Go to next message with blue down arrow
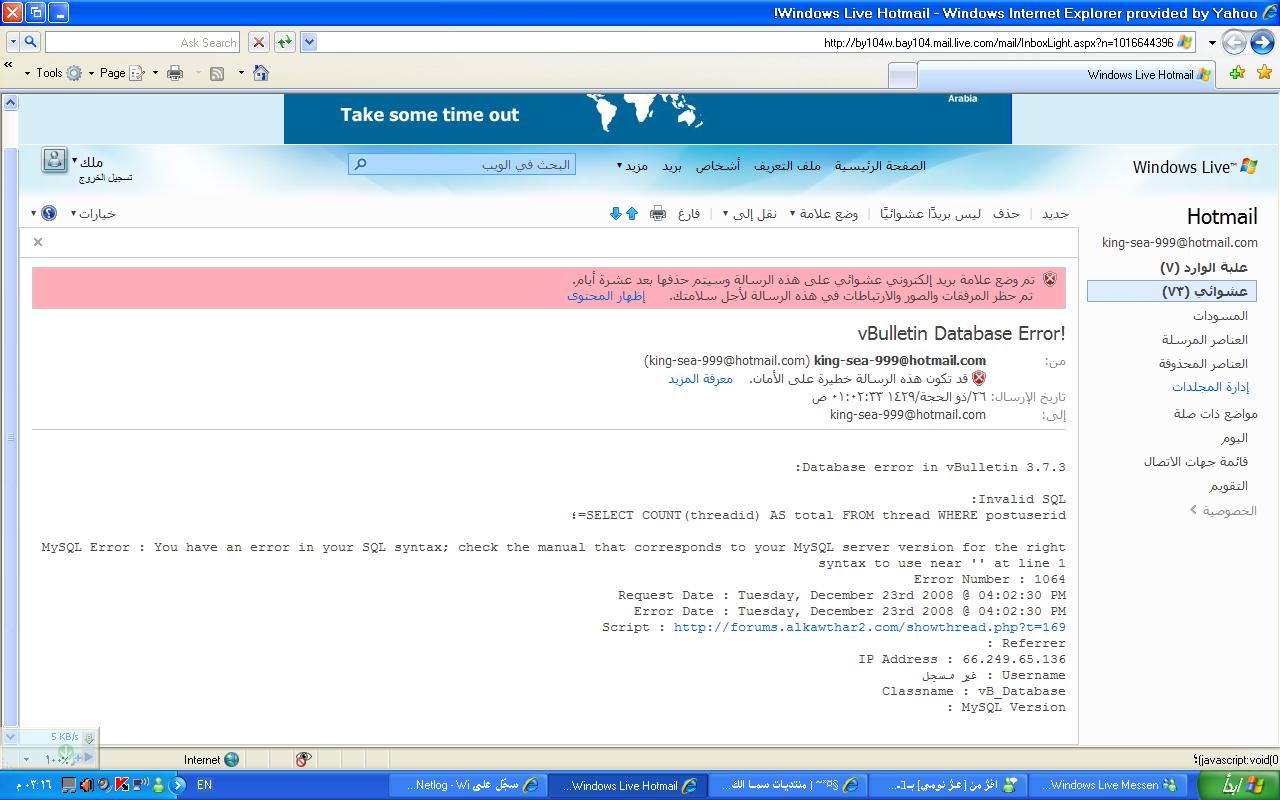This screenshot has width=1280, height=800. coord(615,213)
